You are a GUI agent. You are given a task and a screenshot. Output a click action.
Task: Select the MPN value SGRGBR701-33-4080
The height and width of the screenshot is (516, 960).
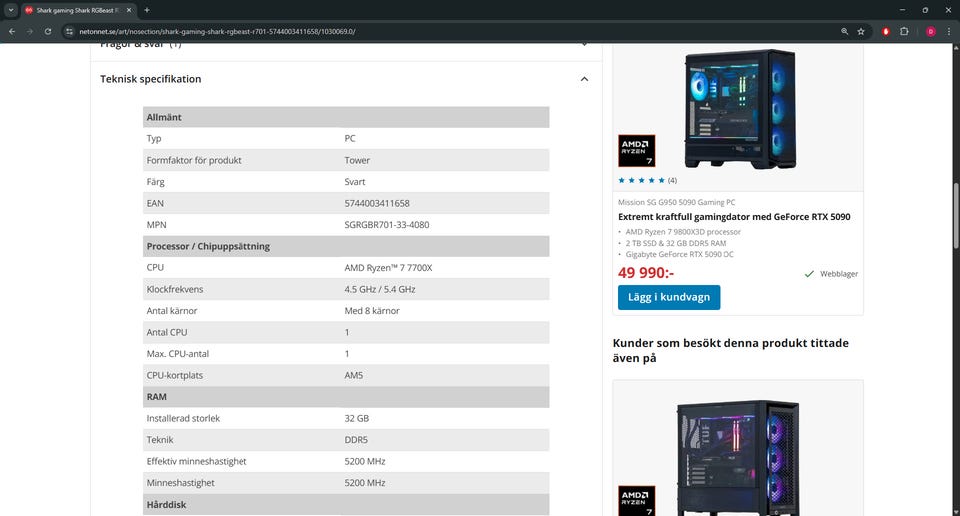click(387, 225)
